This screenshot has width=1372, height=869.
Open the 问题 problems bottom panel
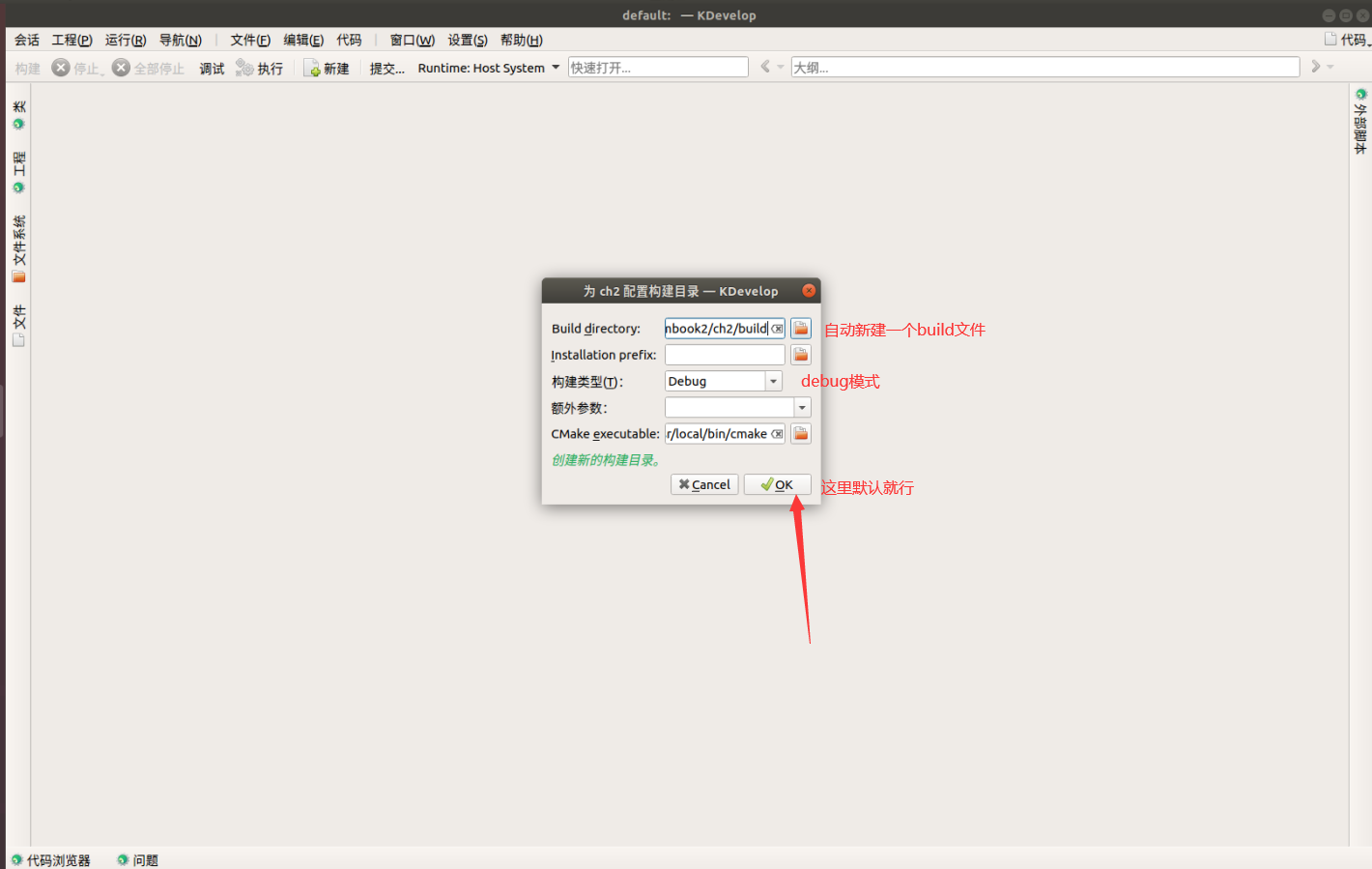tap(137, 860)
